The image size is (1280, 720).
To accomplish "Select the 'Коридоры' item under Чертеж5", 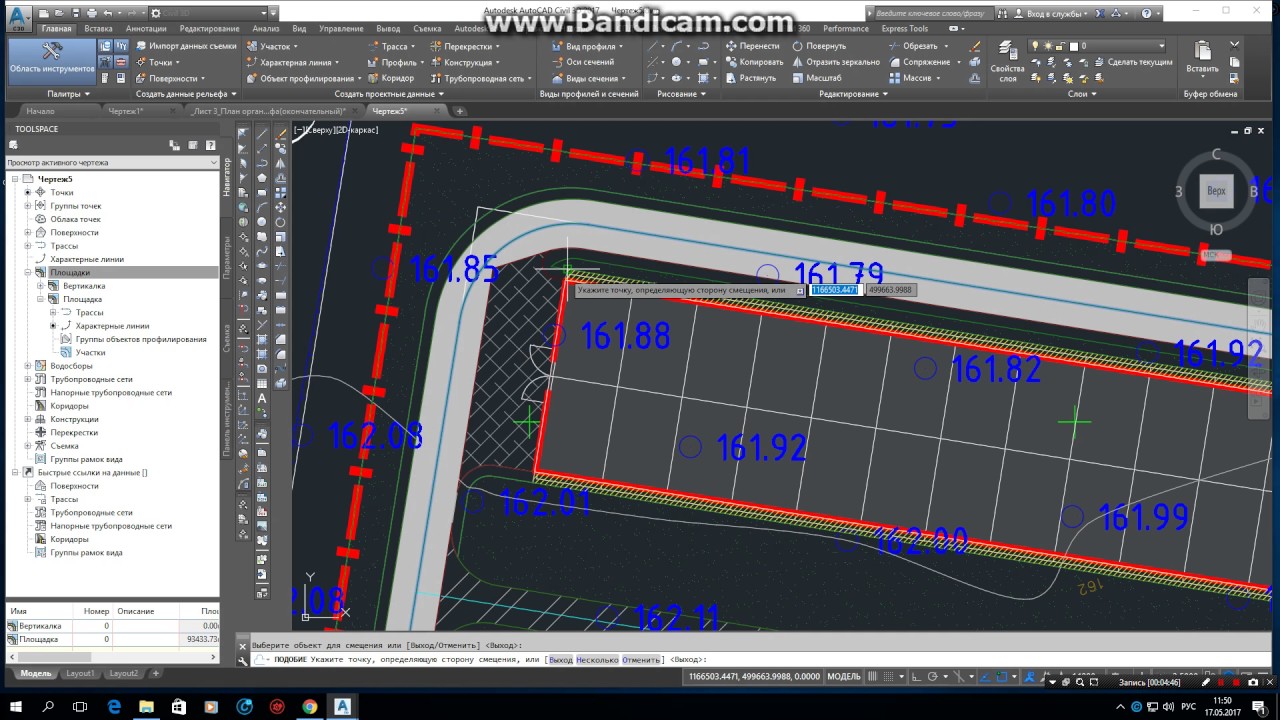I will pyautogui.click(x=69, y=406).
